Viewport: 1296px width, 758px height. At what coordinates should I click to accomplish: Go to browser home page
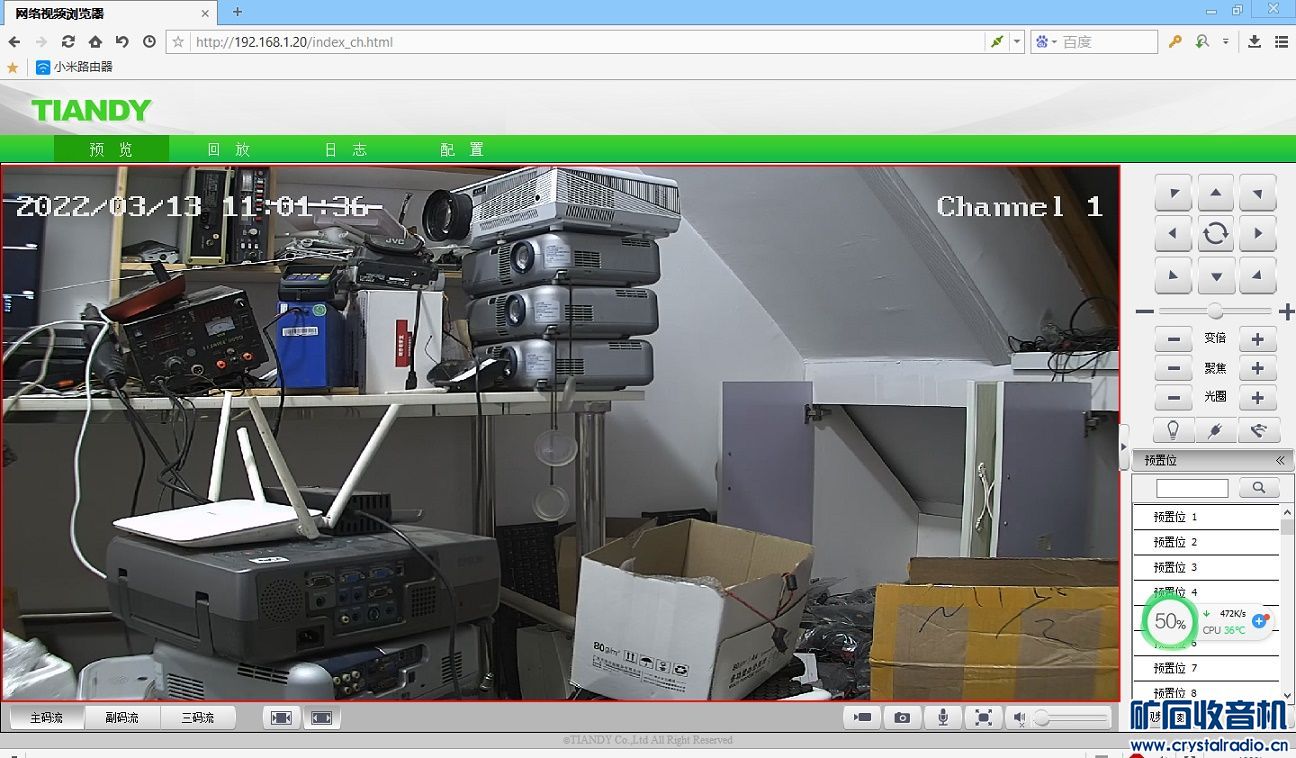pos(95,42)
